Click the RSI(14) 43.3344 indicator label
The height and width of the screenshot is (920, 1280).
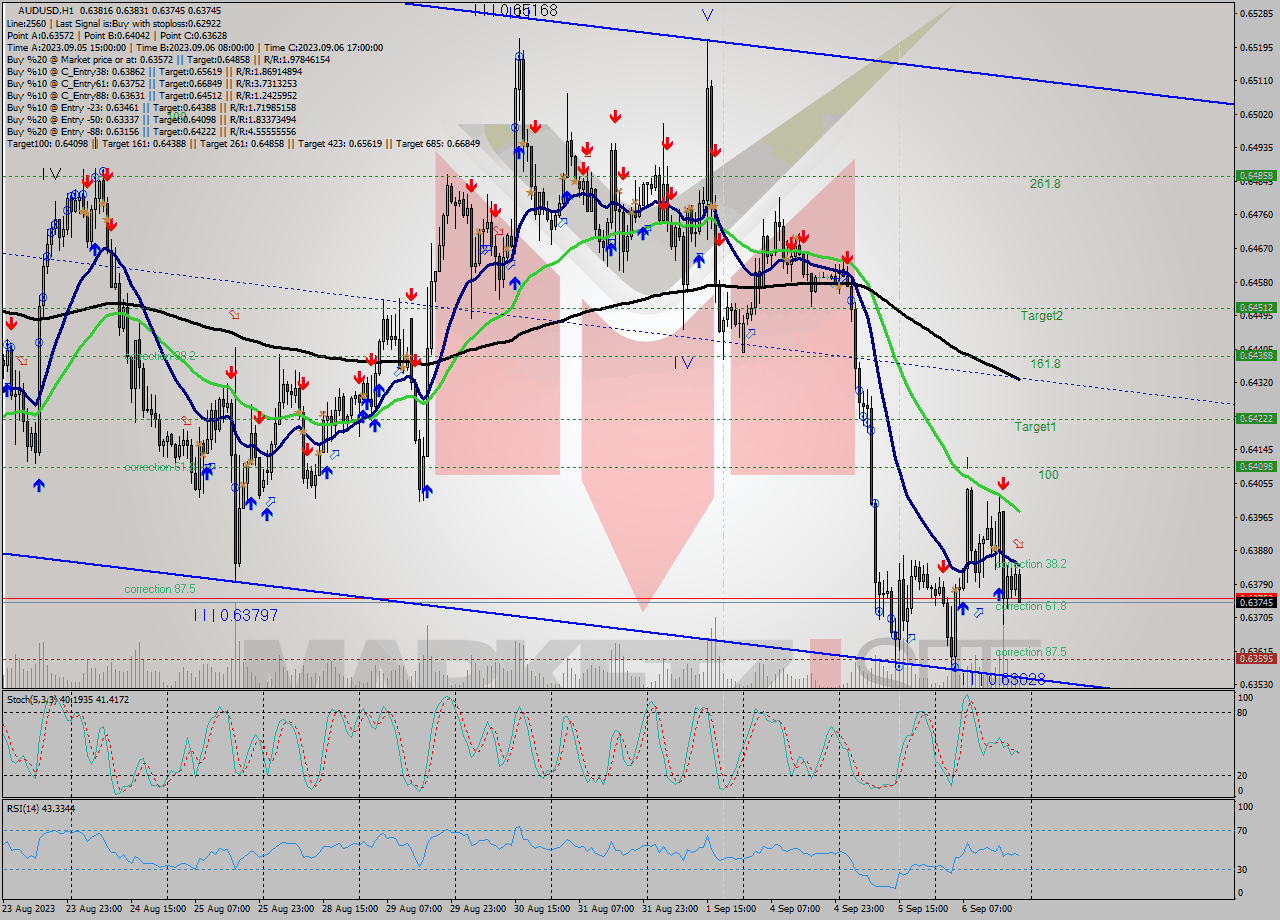pyautogui.click(x=40, y=809)
